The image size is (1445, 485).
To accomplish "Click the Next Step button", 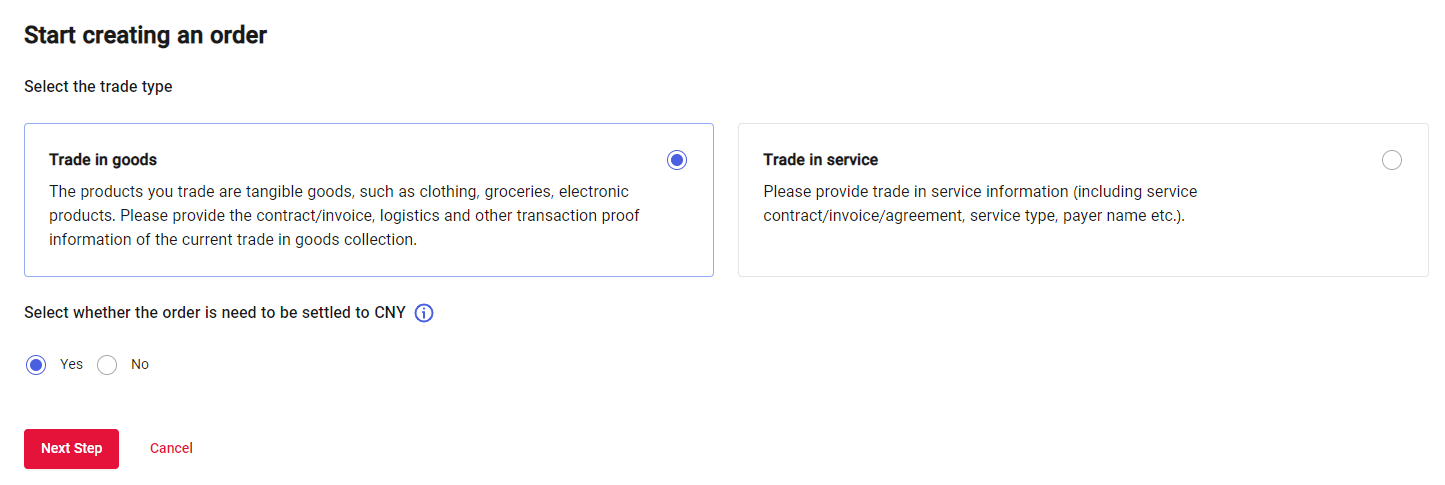I will pos(71,449).
